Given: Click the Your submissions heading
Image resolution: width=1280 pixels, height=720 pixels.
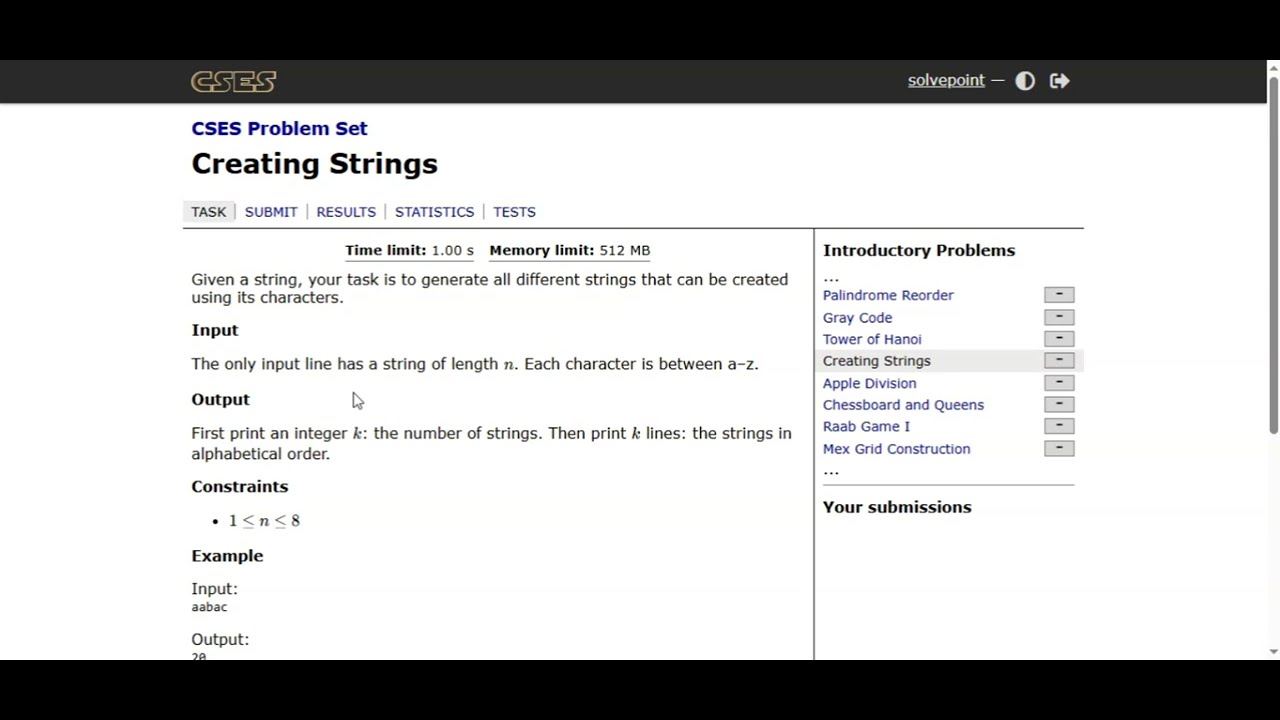Looking at the screenshot, I should (897, 507).
